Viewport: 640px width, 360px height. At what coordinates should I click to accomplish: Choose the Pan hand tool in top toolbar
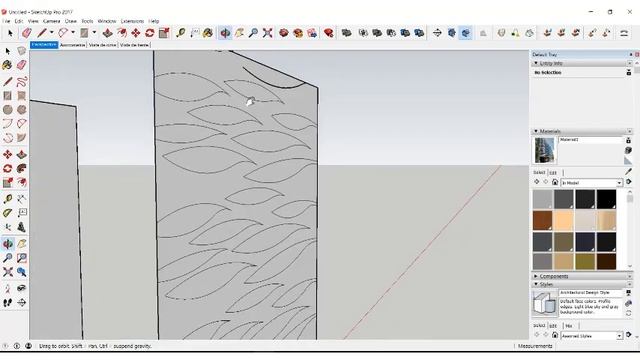click(239, 33)
